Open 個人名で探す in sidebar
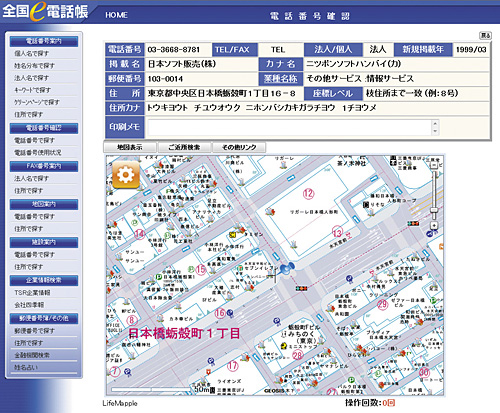Image resolution: width=500 pixels, height=413 pixels. click(31, 53)
